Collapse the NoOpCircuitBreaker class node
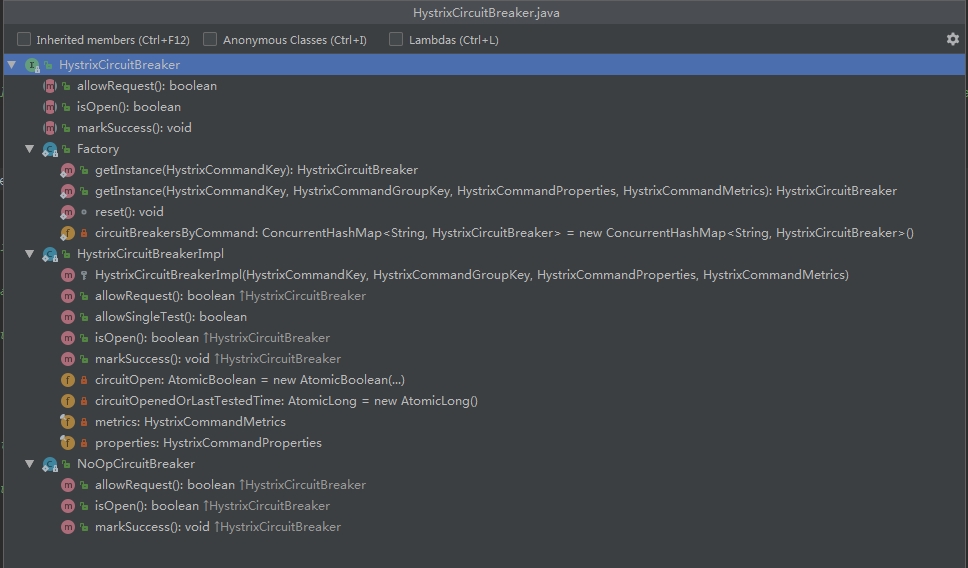Screen dimensions: 968x568 click(29, 464)
